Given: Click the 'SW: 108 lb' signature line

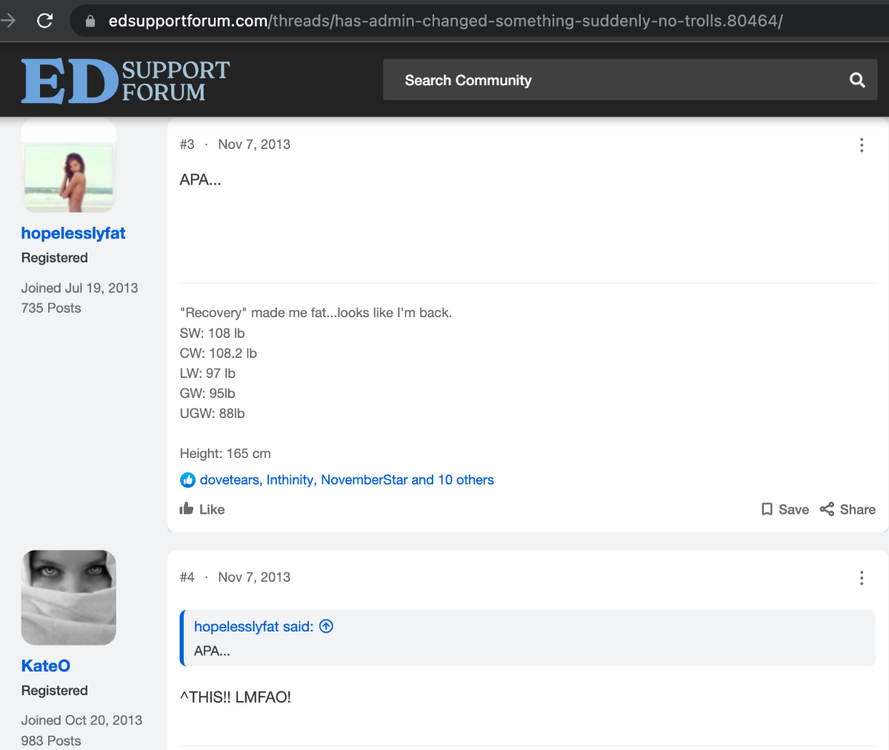Looking at the screenshot, I should pyautogui.click(x=212, y=333).
